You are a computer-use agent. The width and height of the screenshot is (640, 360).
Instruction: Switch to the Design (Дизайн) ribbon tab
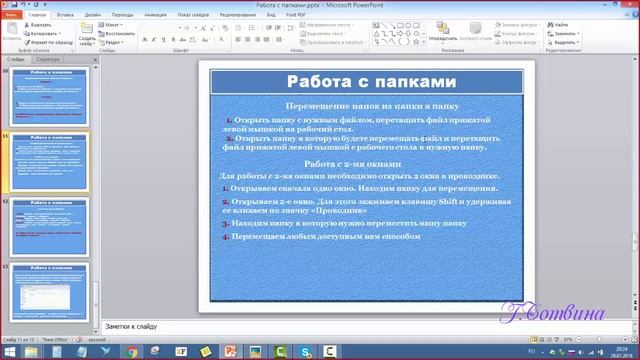[93, 15]
